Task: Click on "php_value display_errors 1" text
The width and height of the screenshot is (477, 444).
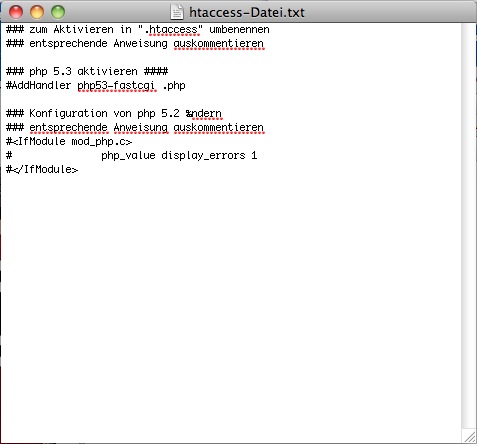Action: [179, 156]
